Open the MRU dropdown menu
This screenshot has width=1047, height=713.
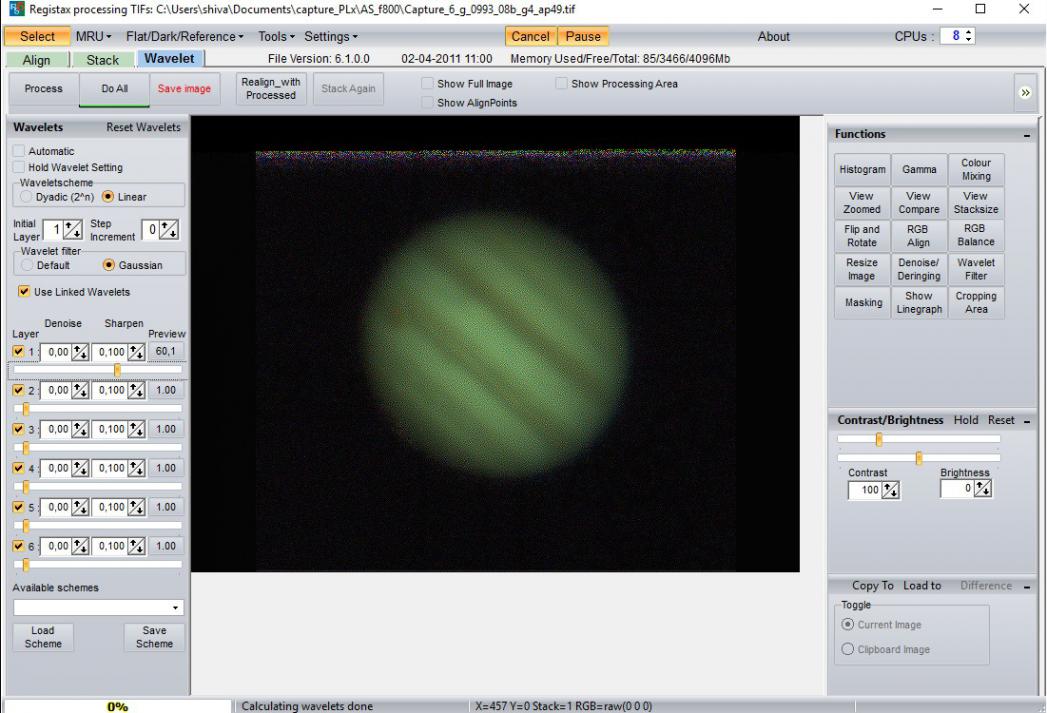93,36
